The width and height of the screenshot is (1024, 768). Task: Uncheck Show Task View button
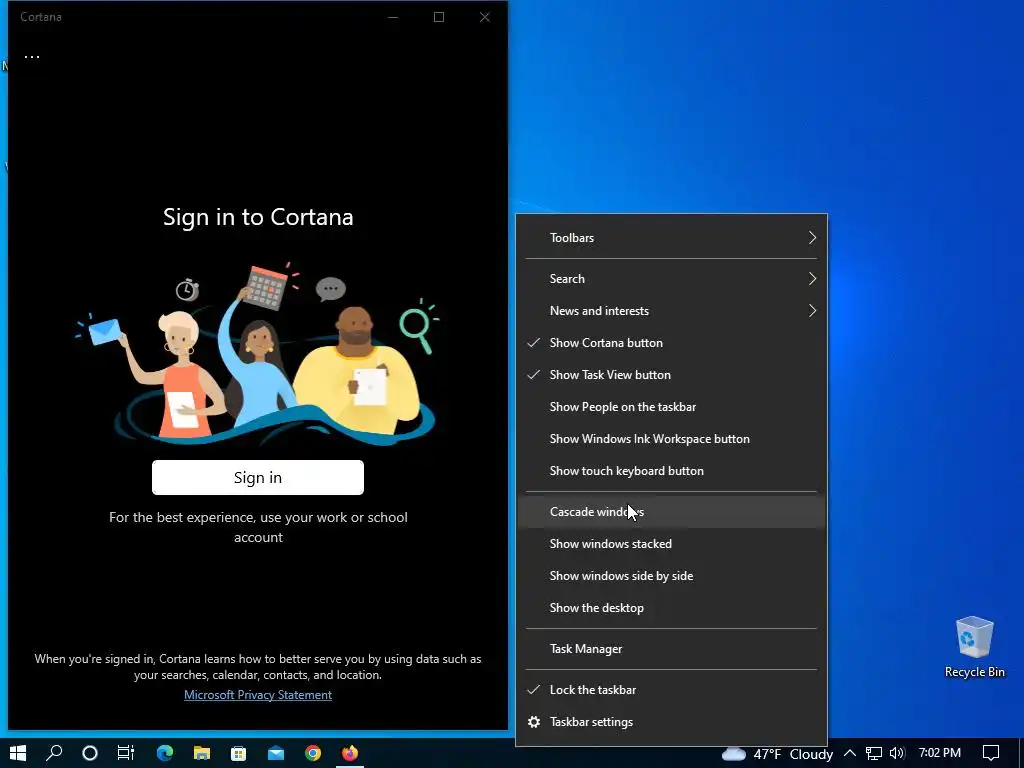tap(671, 375)
